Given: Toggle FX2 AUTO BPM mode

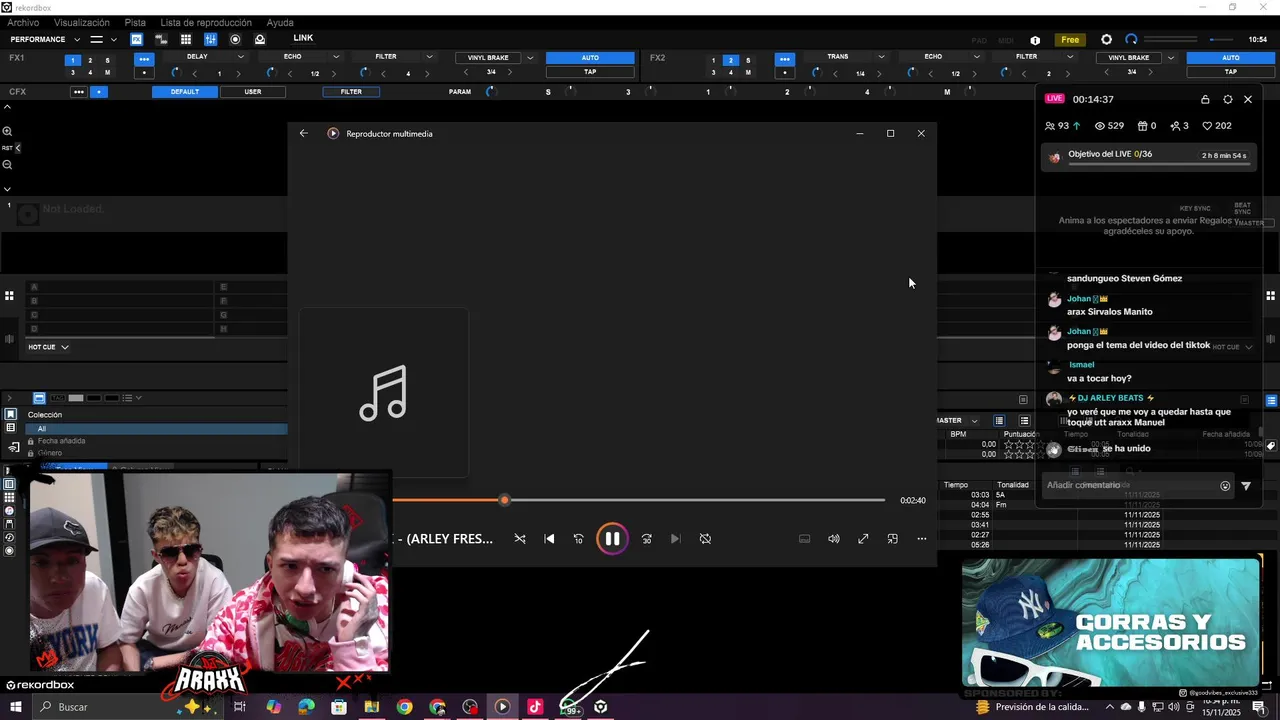Looking at the screenshot, I should (x=1231, y=58).
